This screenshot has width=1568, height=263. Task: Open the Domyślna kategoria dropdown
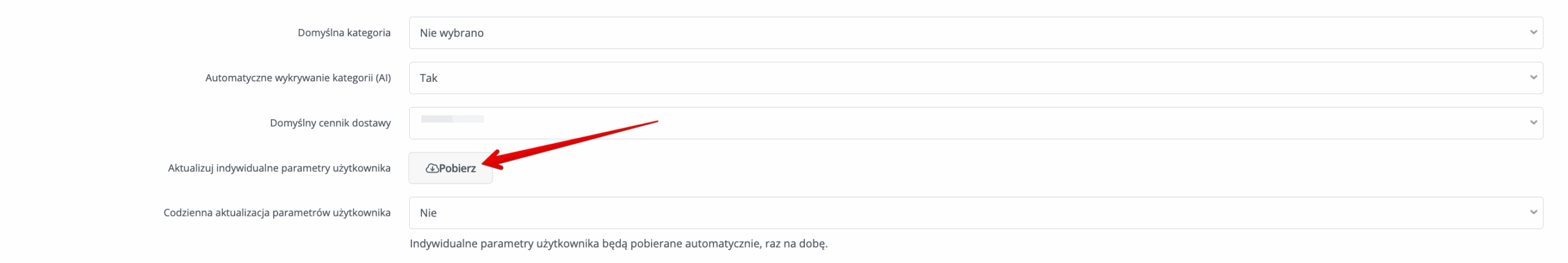[x=975, y=33]
